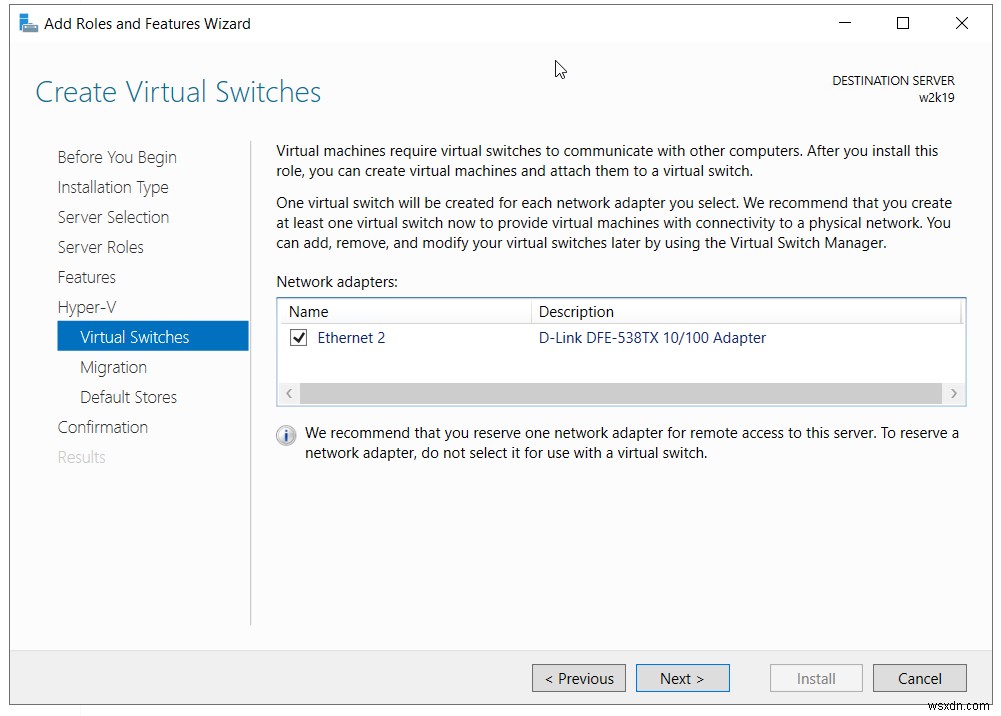Click the Add Roles and Features Wizard icon
Viewport: 1001px width, 716px height.
point(27,22)
